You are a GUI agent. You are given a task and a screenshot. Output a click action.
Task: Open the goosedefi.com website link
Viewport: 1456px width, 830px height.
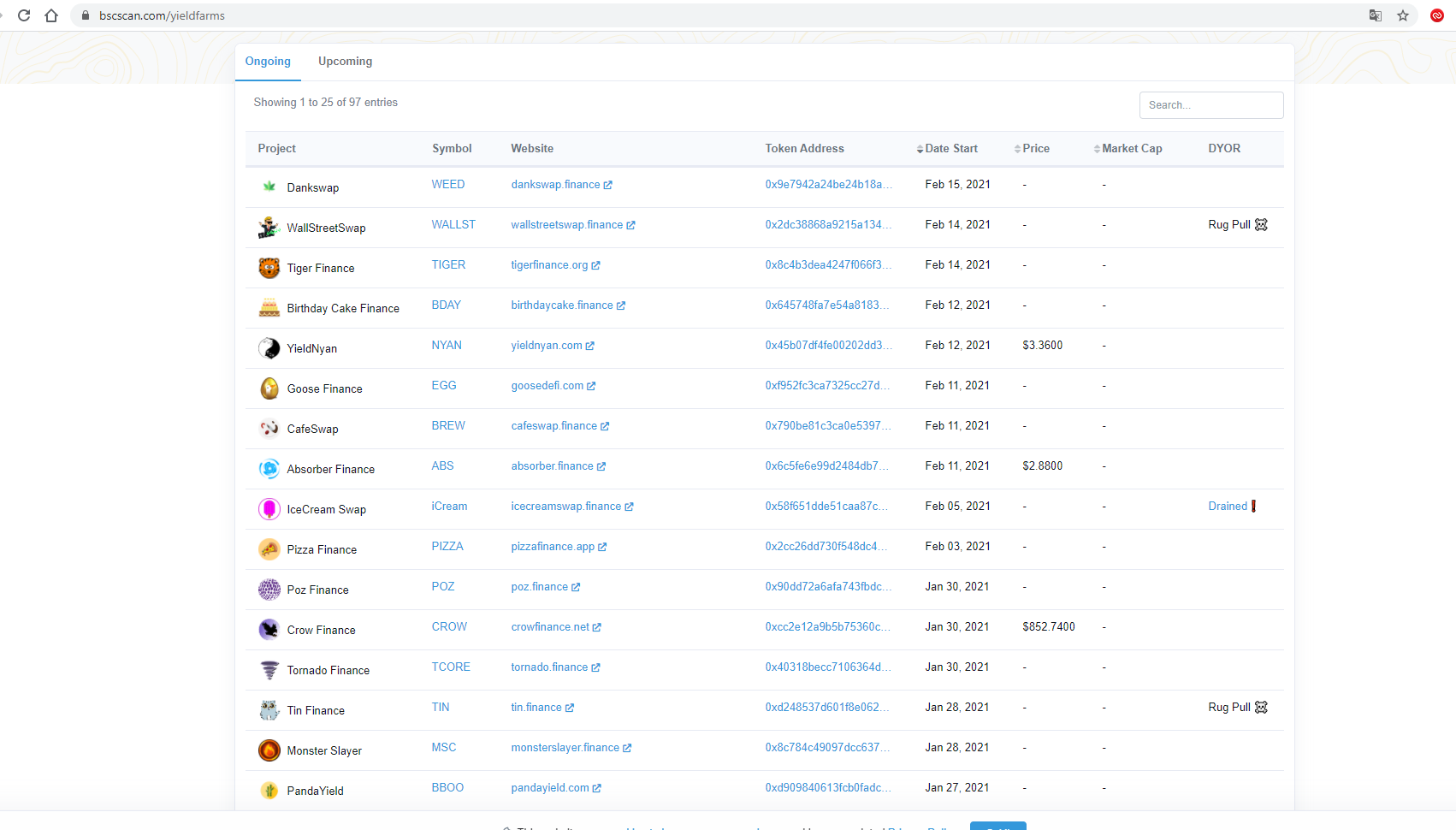point(553,385)
